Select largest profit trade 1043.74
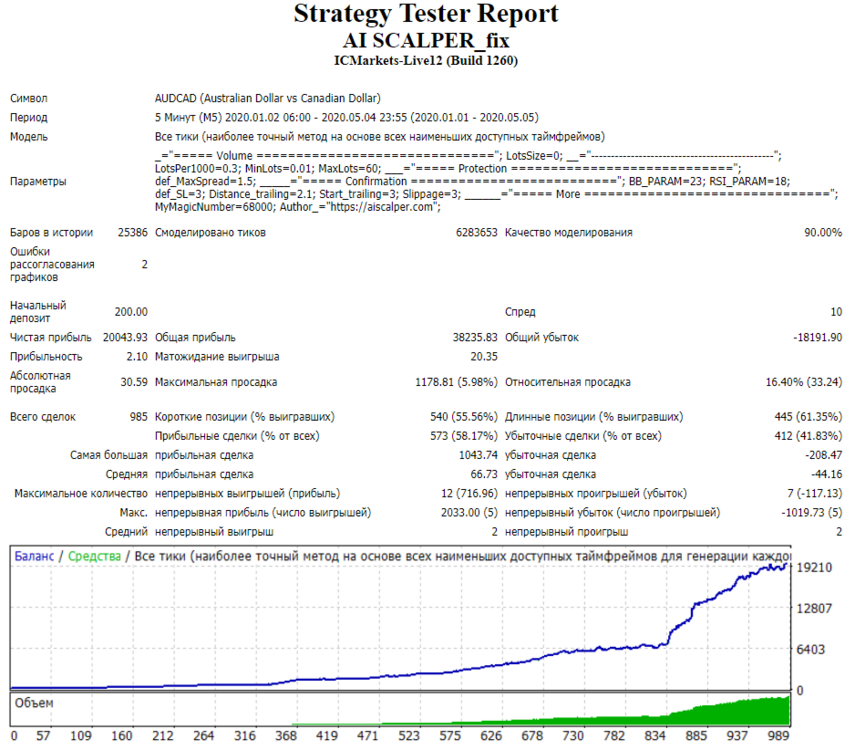The image size is (855, 750). point(478,455)
